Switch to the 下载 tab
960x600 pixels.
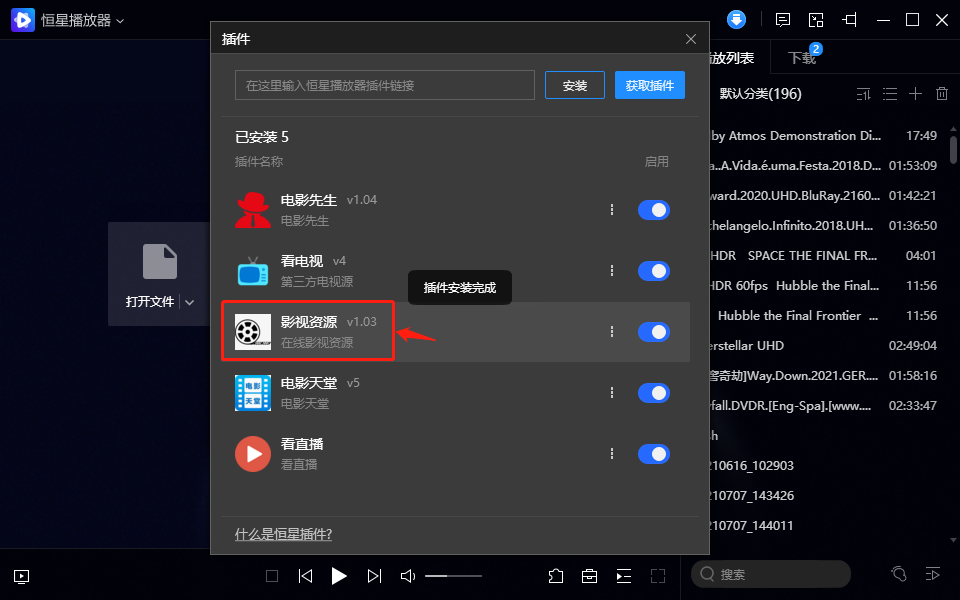click(x=802, y=58)
